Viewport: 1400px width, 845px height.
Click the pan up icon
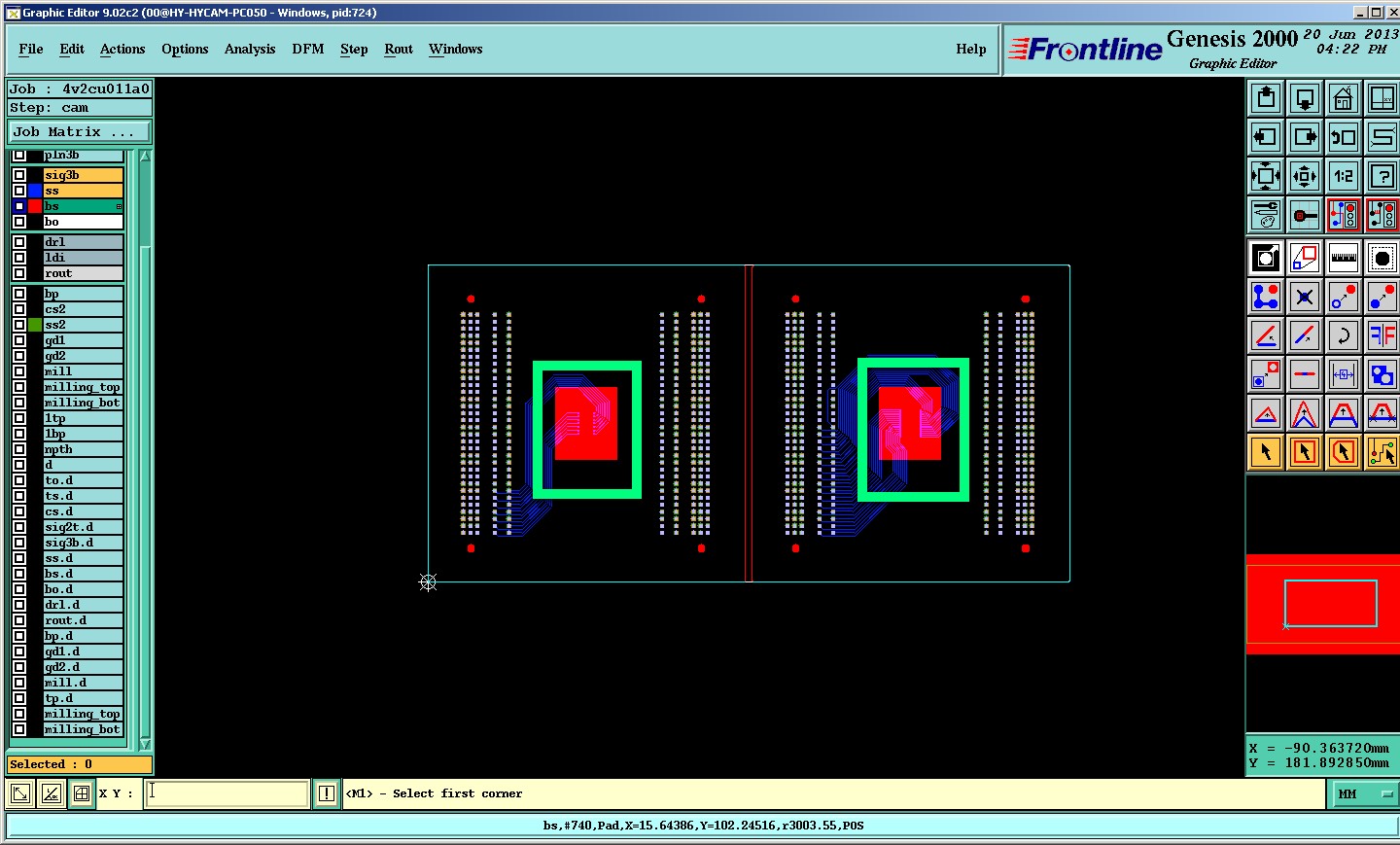(x=1266, y=98)
